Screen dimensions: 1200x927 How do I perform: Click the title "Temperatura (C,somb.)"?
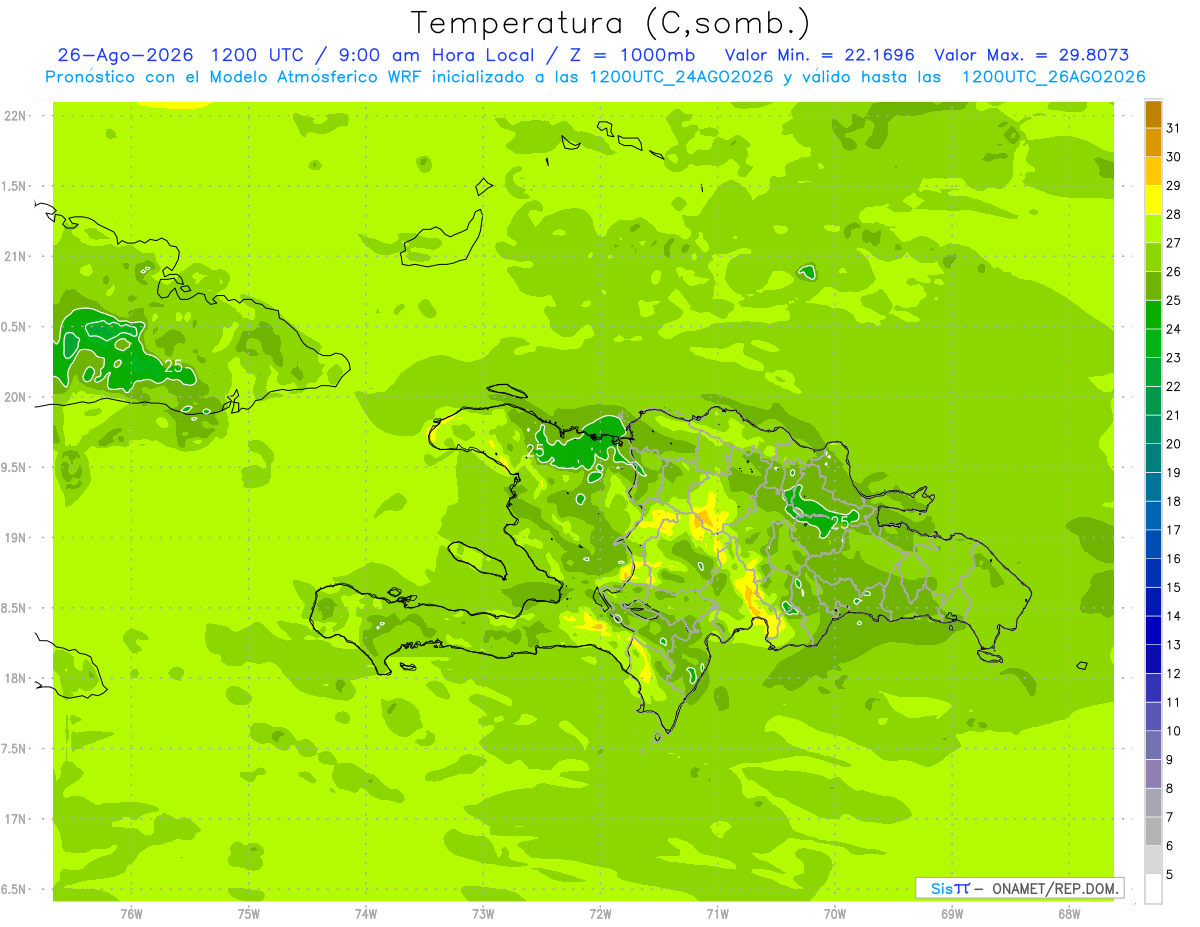pyautogui.click(x=611, y=23)
